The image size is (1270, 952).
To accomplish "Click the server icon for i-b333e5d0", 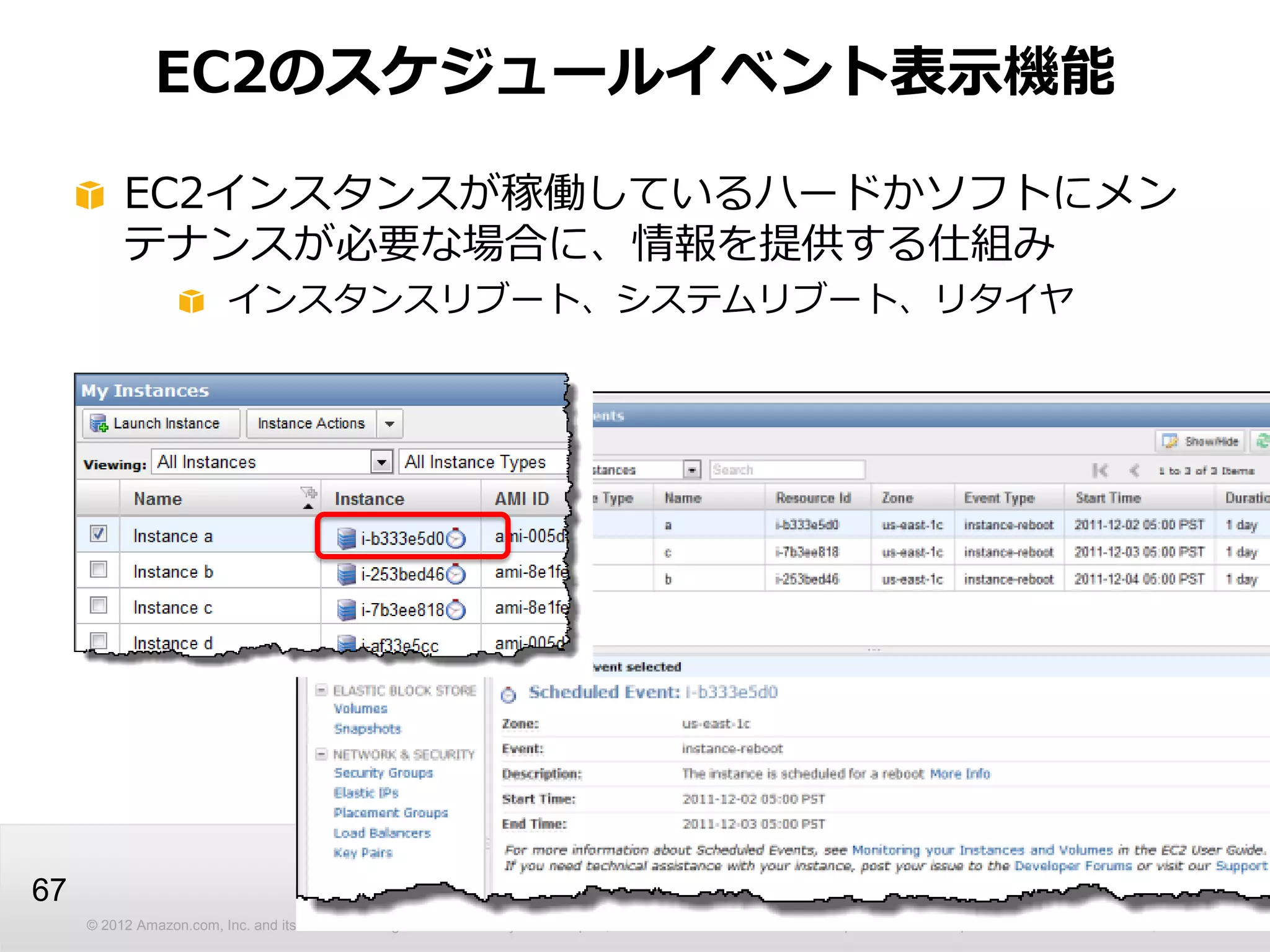I will point(346,538).
